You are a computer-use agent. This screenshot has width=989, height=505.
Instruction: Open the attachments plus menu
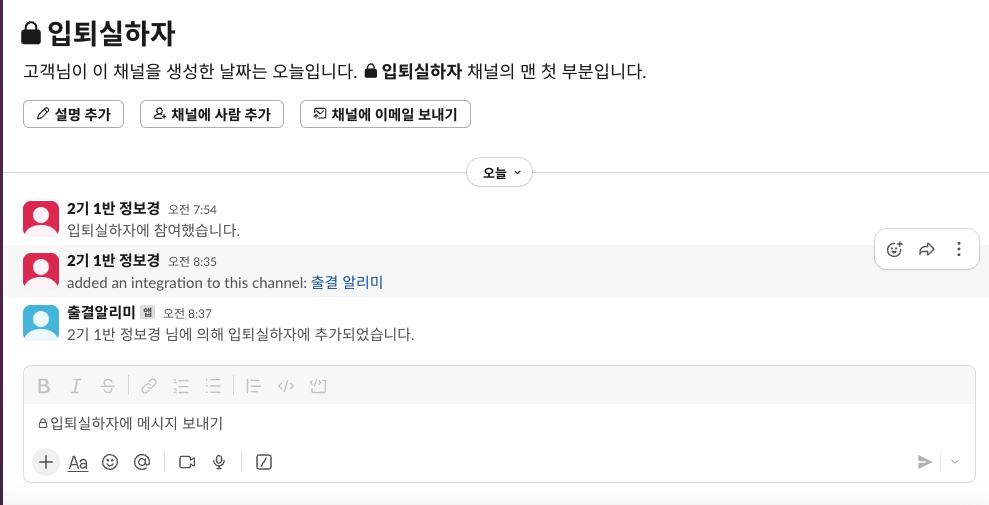coord(45,462)
